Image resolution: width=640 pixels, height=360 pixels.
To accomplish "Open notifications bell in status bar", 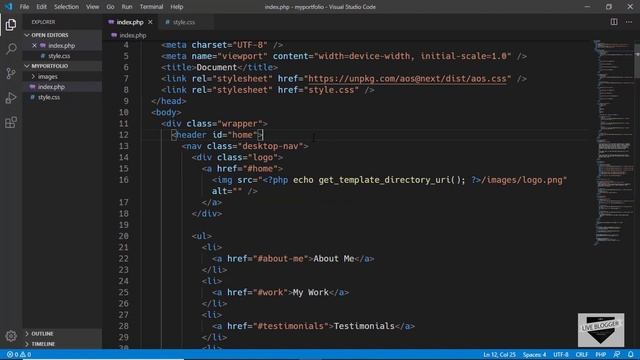I will 631,355.
